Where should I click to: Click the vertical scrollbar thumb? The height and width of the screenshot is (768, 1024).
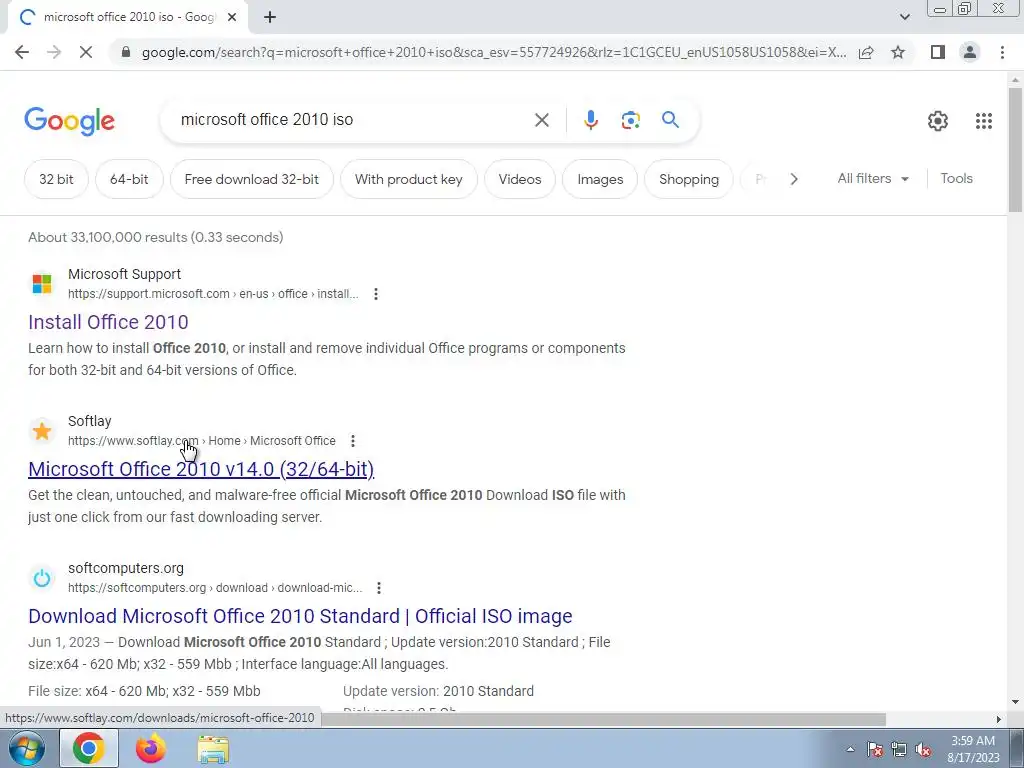(x=1015, y=150)
